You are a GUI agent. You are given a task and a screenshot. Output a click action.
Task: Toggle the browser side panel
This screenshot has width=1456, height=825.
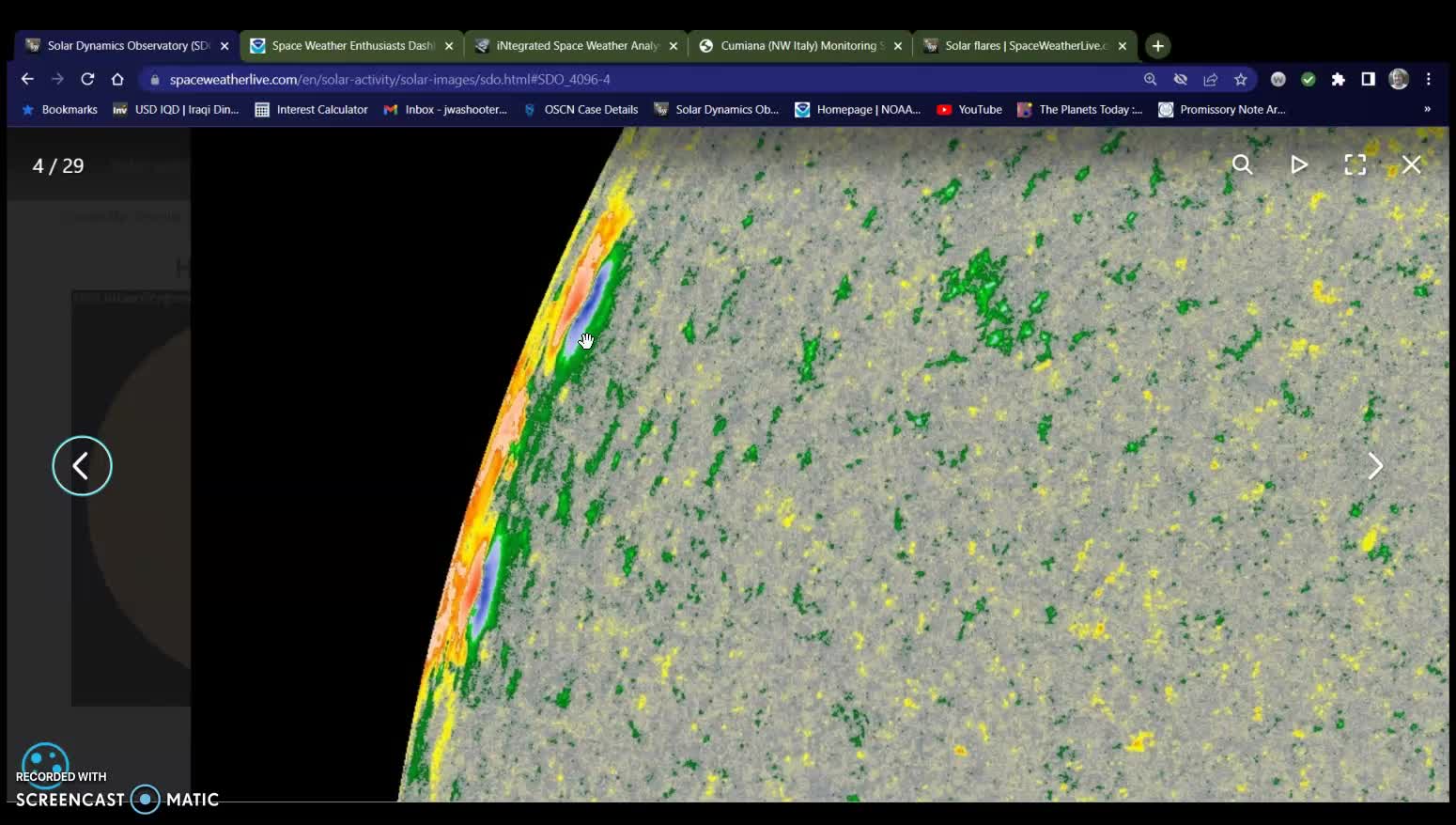(x=1368, y=80)
